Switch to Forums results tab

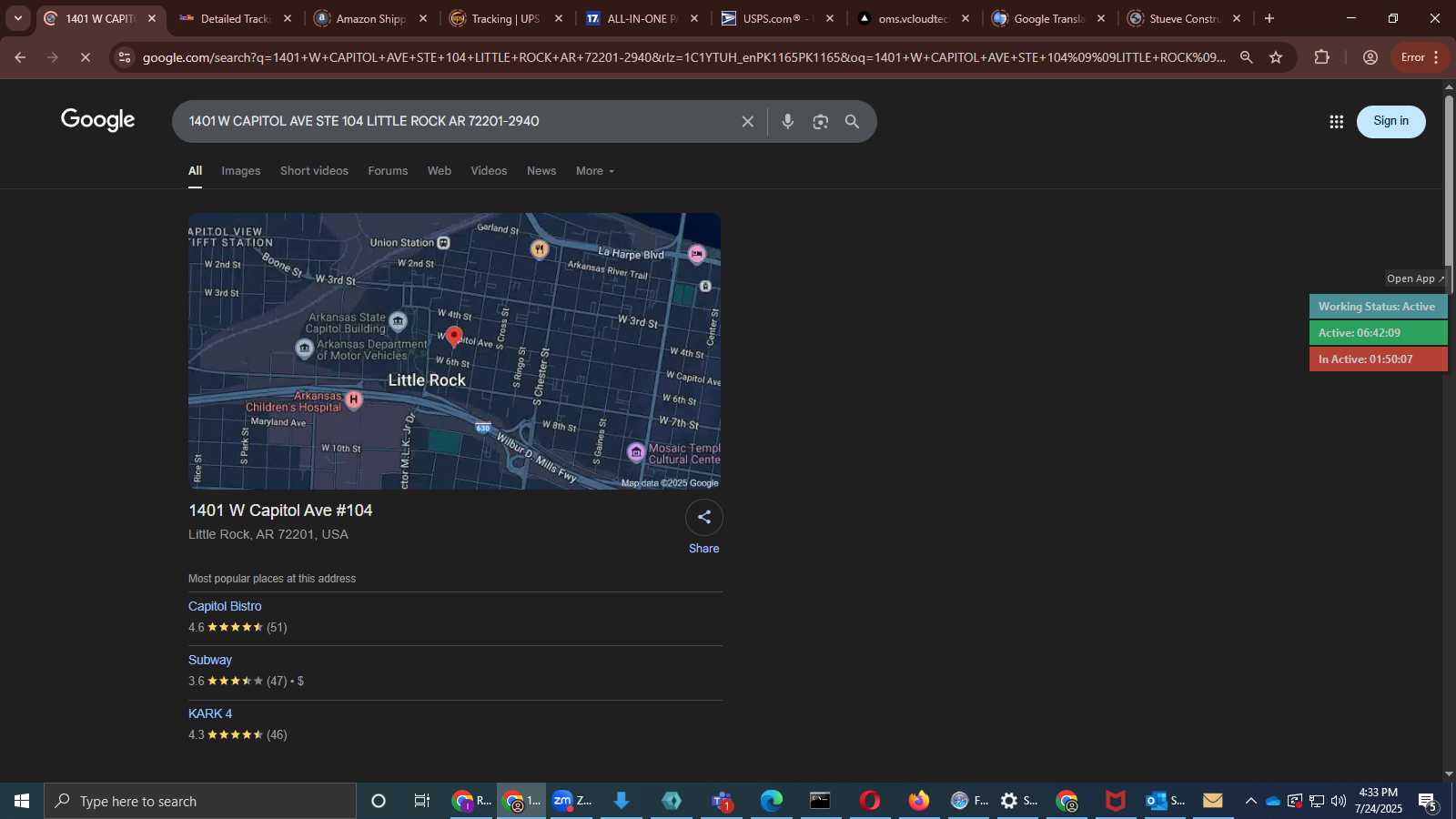click(388, 171)
